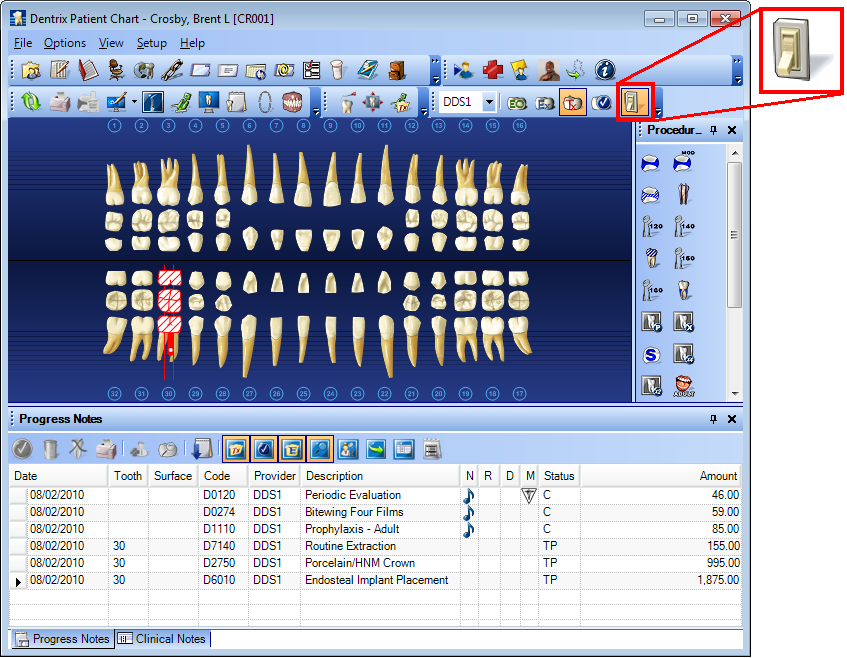Select the Adult prophylaxis mouth button

684,386
